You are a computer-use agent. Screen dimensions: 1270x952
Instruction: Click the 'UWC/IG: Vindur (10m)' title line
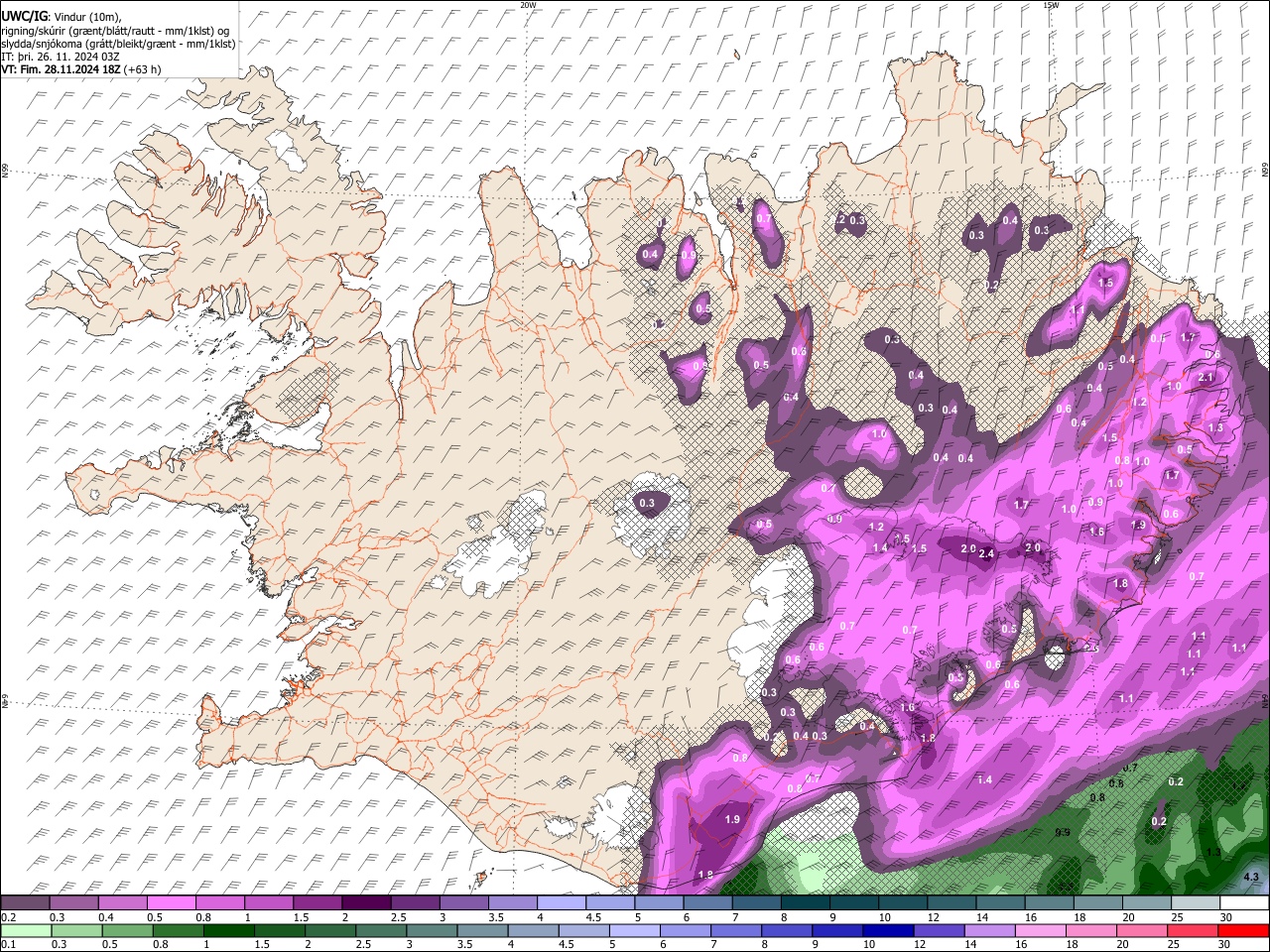click(62, 15)
